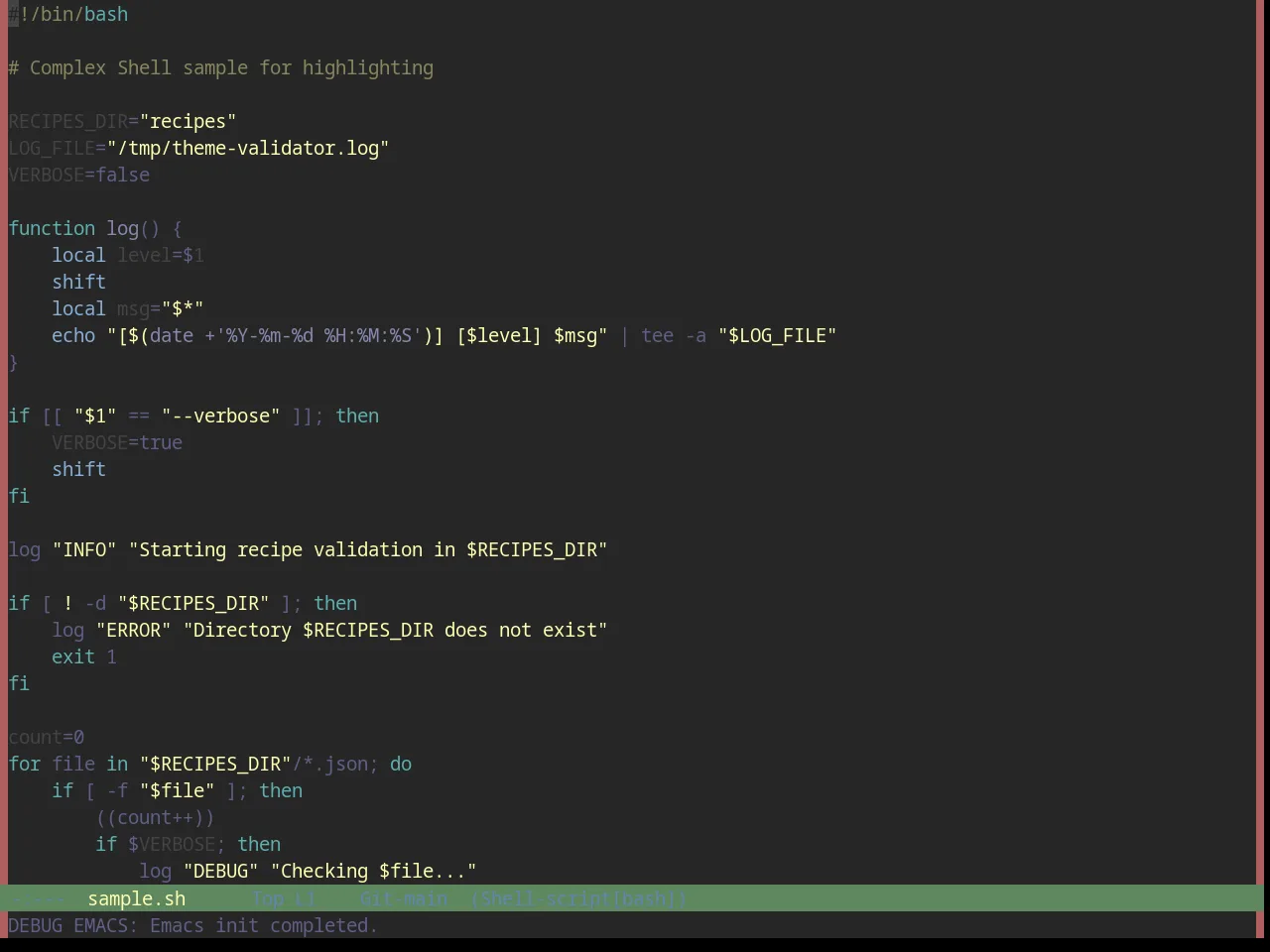Click the closing brace of the log function
1270x952 pixels.
click(14, 363)
